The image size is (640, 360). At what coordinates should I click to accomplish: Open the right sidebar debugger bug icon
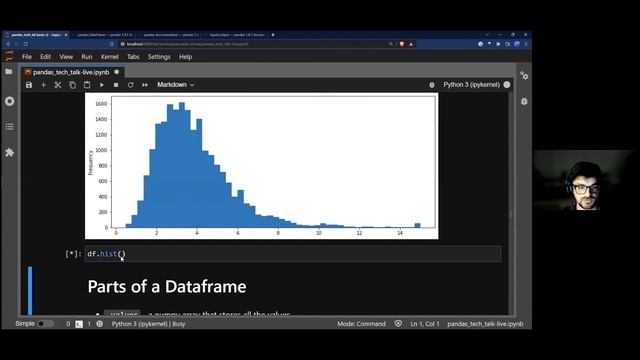pyautogui.click(x=524, y=101)
